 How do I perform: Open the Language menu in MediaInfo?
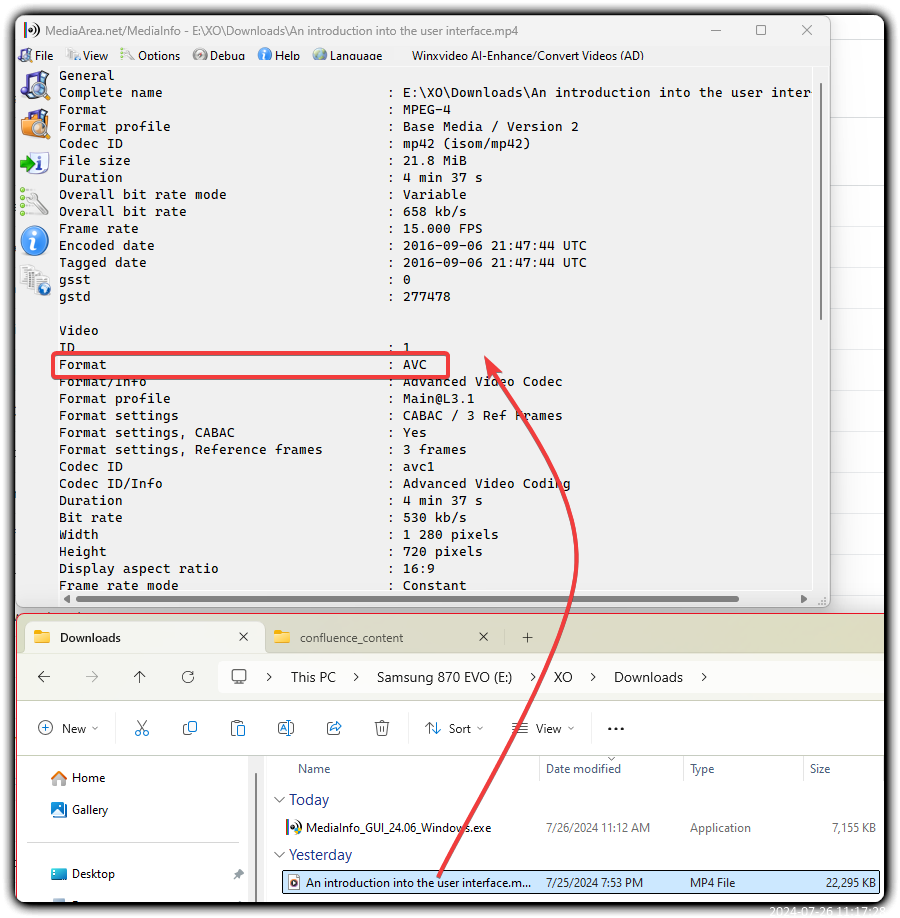[x=348, y=56]
